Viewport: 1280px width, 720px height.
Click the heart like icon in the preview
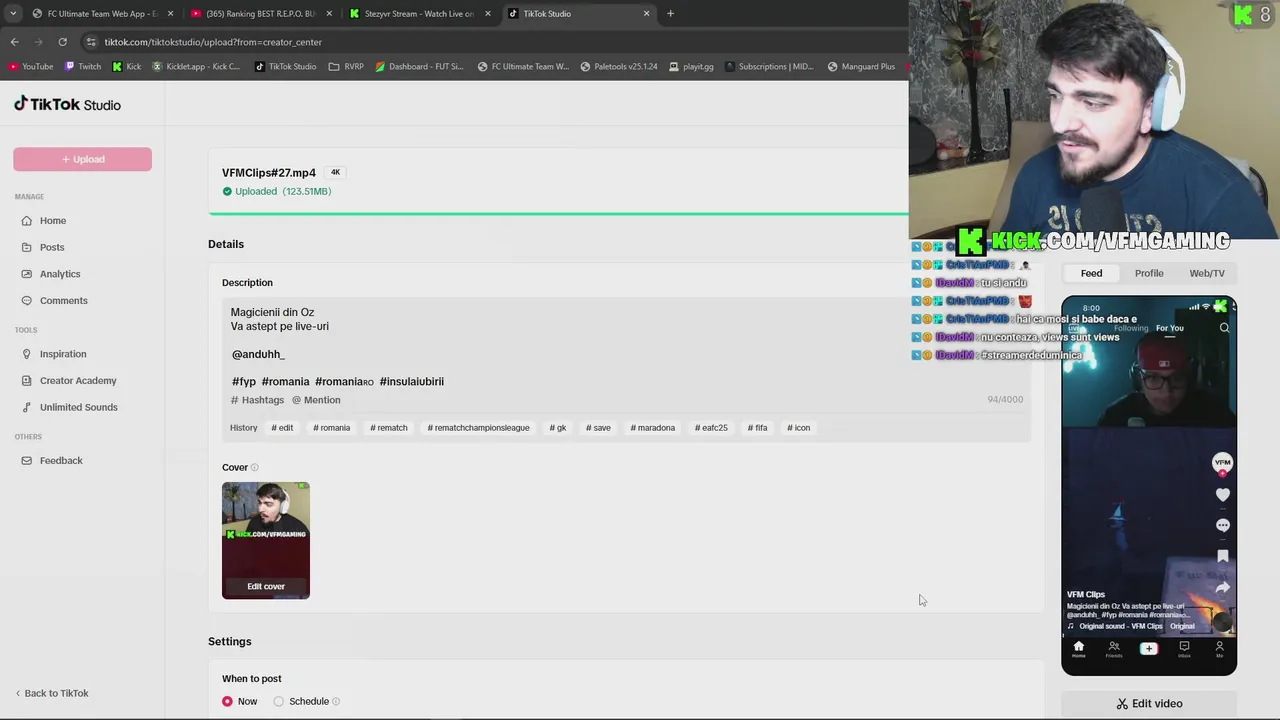pos(1222,494)
